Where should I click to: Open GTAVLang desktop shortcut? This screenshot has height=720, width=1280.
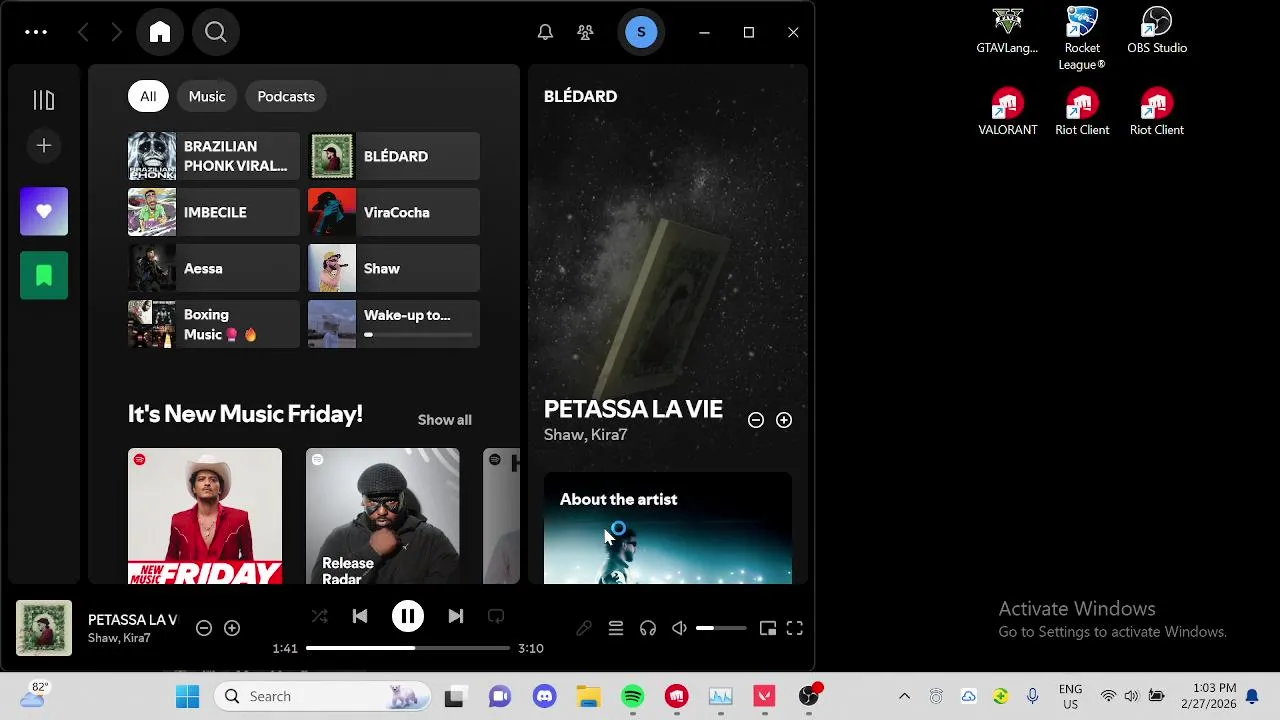click(x=1007, y=31)
